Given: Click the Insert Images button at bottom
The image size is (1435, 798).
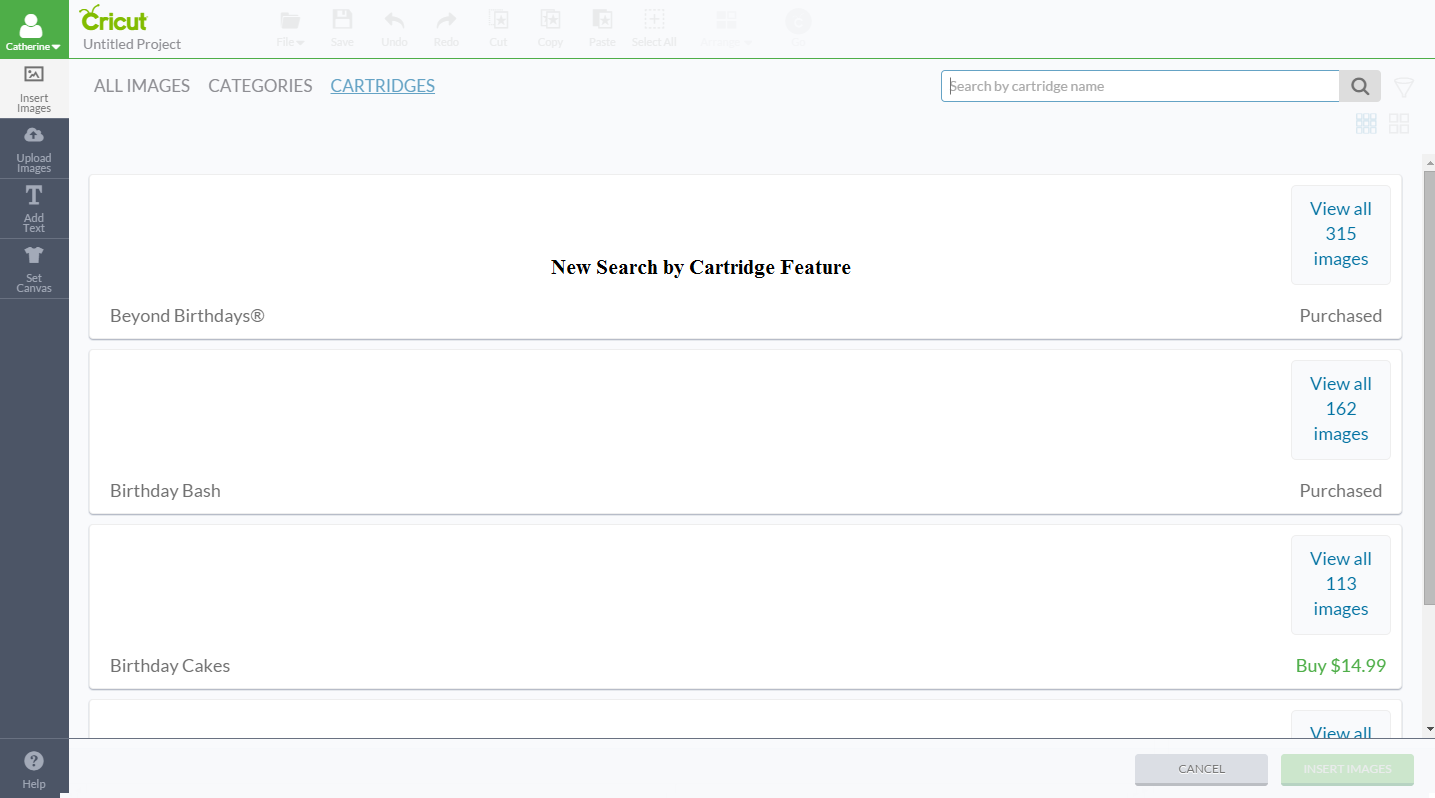Looking at the screenshot, I should click(1347, 769).
